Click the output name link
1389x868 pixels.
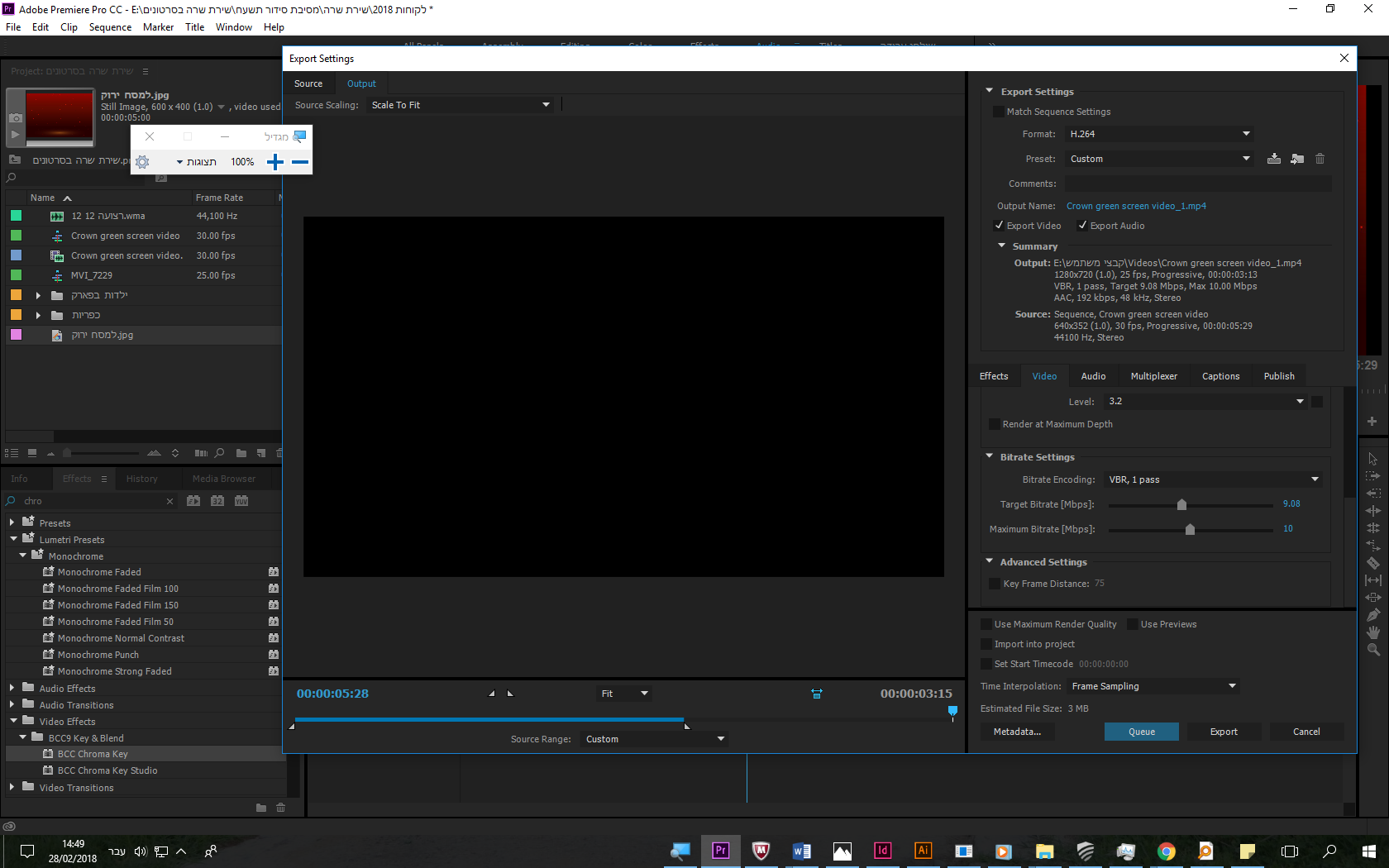click(1135, 206)
